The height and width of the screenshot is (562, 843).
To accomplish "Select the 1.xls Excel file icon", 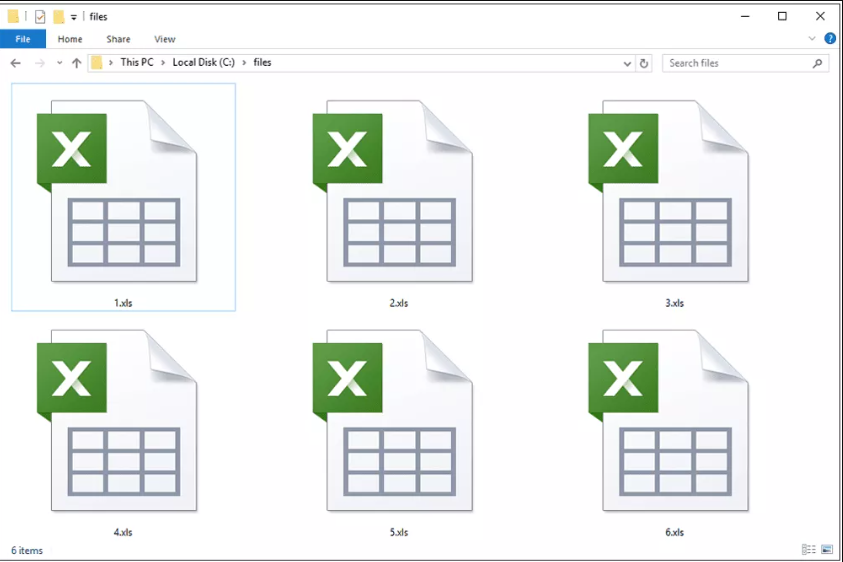I will pos(117,191).
